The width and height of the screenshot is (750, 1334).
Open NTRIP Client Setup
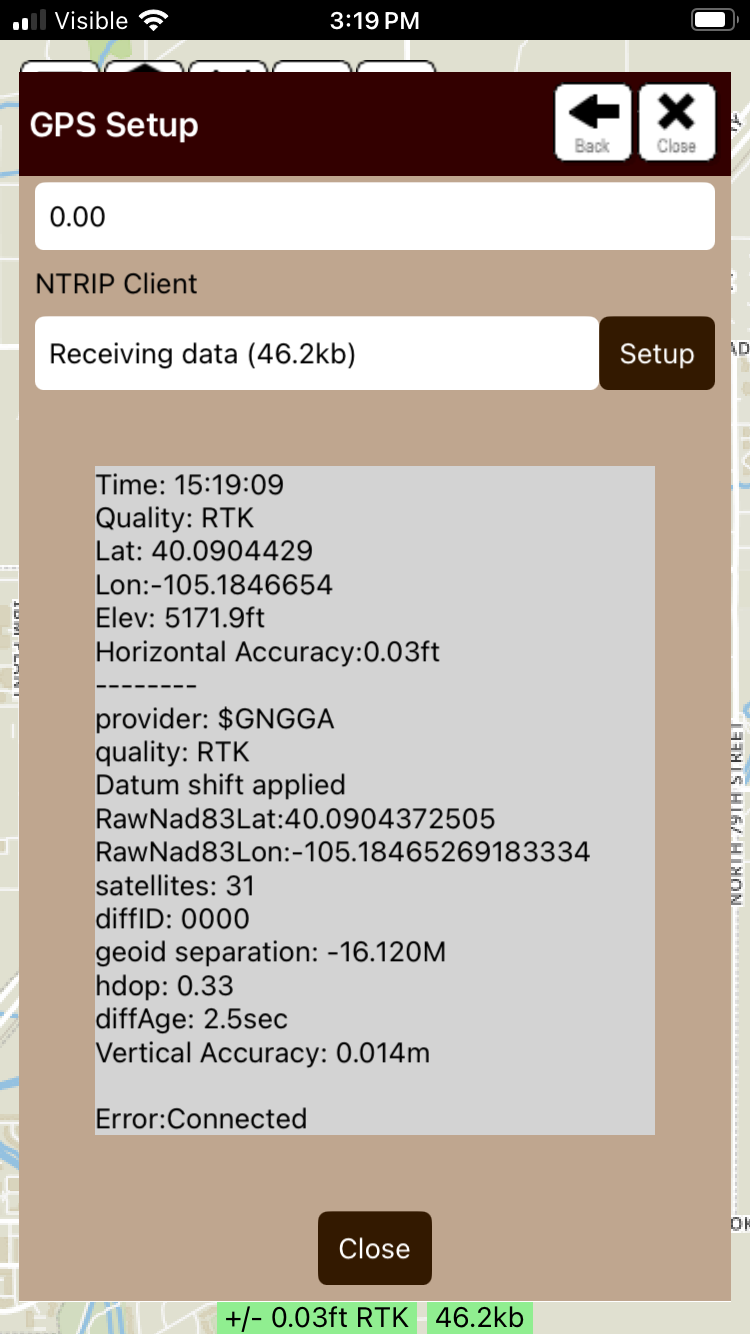point(657,353)
